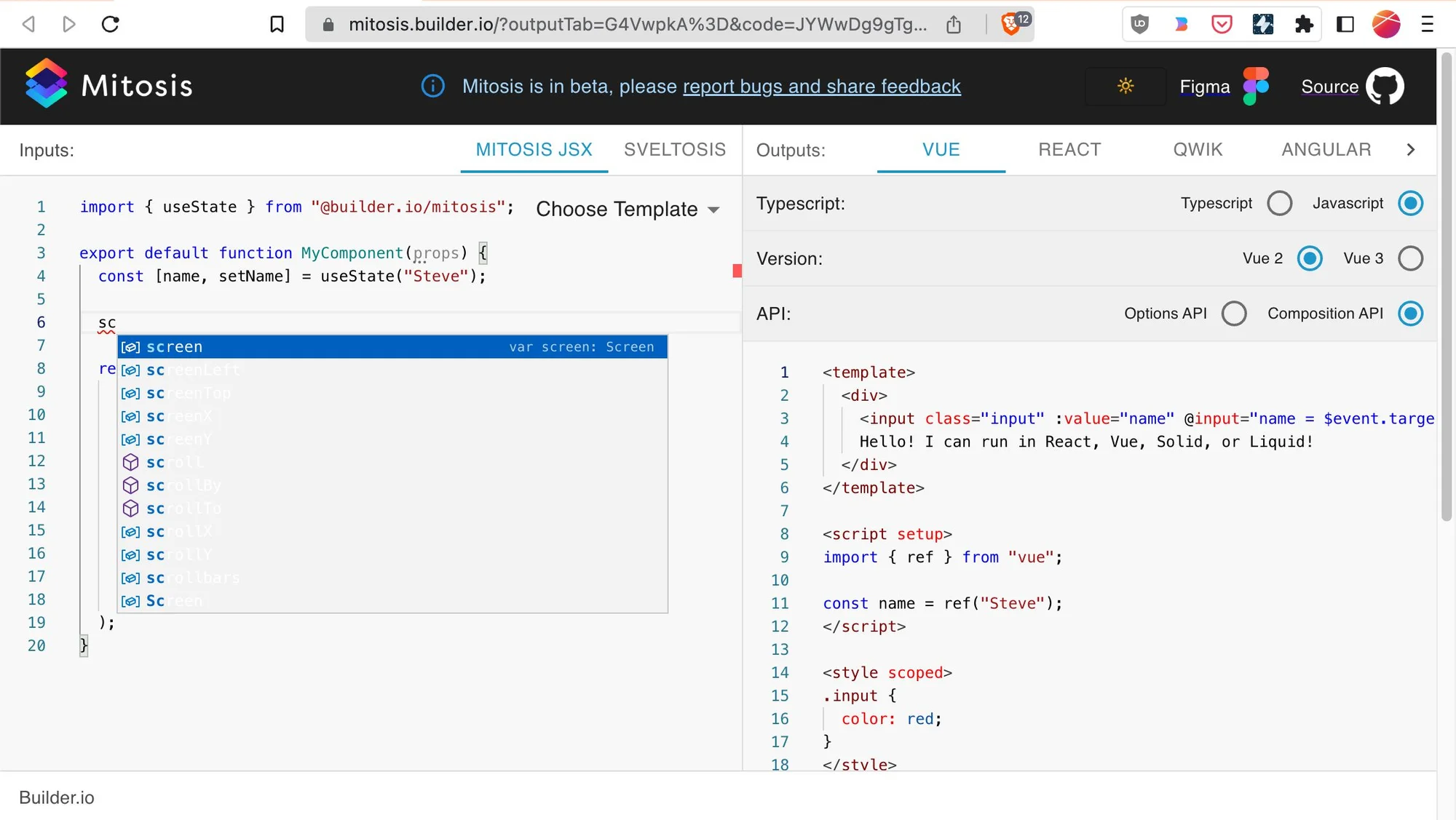Select the QWIK output tab

pyautogui.click(x=1198, y=150)
